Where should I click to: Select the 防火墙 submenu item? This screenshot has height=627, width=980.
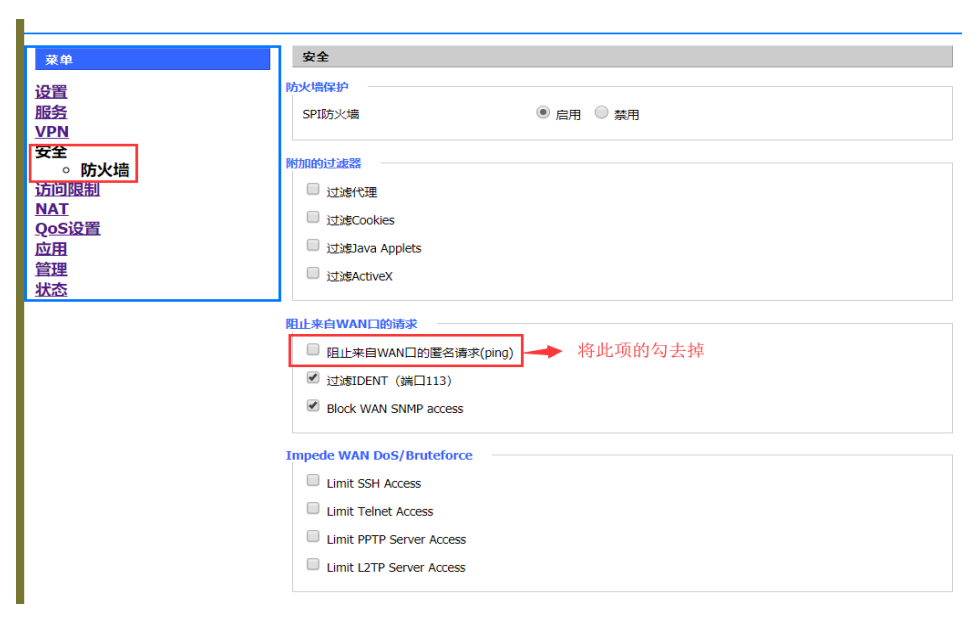104,170
